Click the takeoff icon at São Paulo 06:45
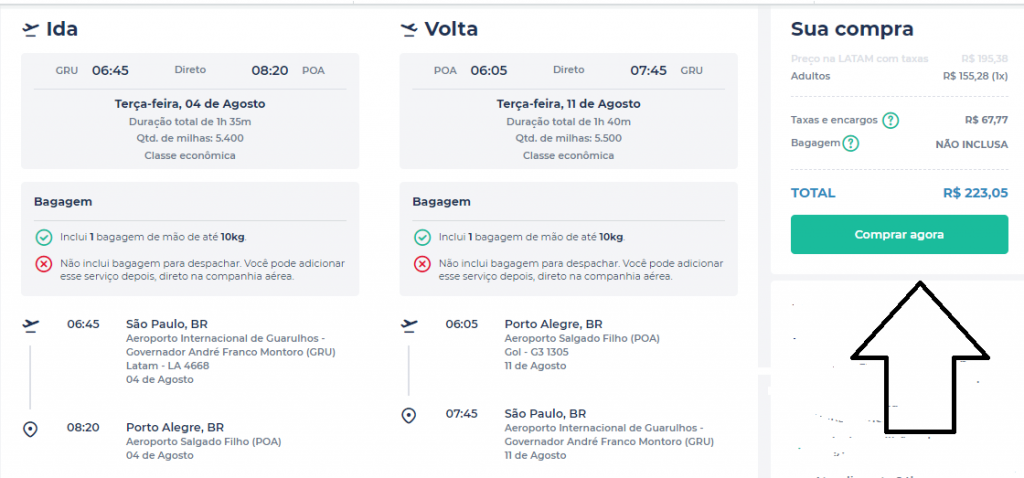The height and width of the screenshot is (478, 1024). click(x=30, y=325)
